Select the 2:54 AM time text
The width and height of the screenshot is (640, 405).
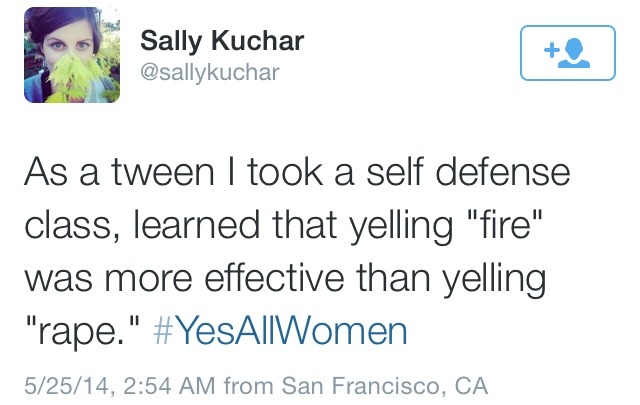tap(168, 386)
